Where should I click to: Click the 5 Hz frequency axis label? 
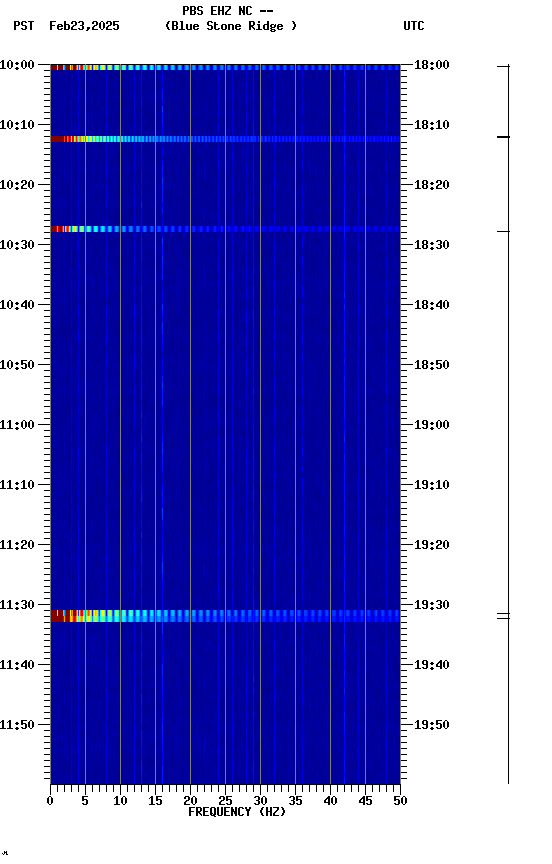(x=85, y=801)
